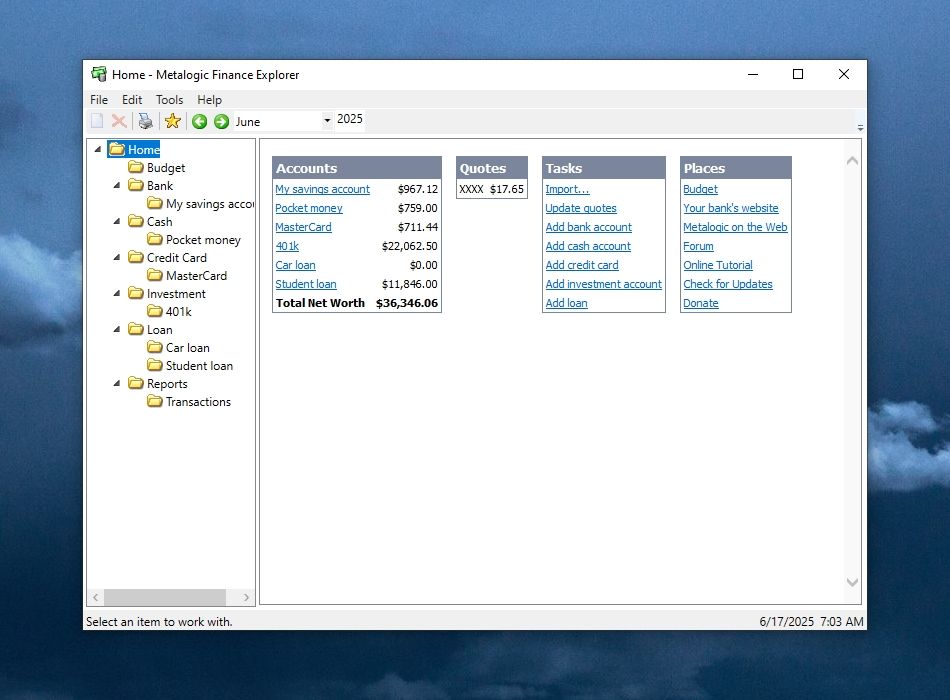Open the Edit menu
Screen dimensions: 950x700
pyautogui.click(x=132, y=100)
